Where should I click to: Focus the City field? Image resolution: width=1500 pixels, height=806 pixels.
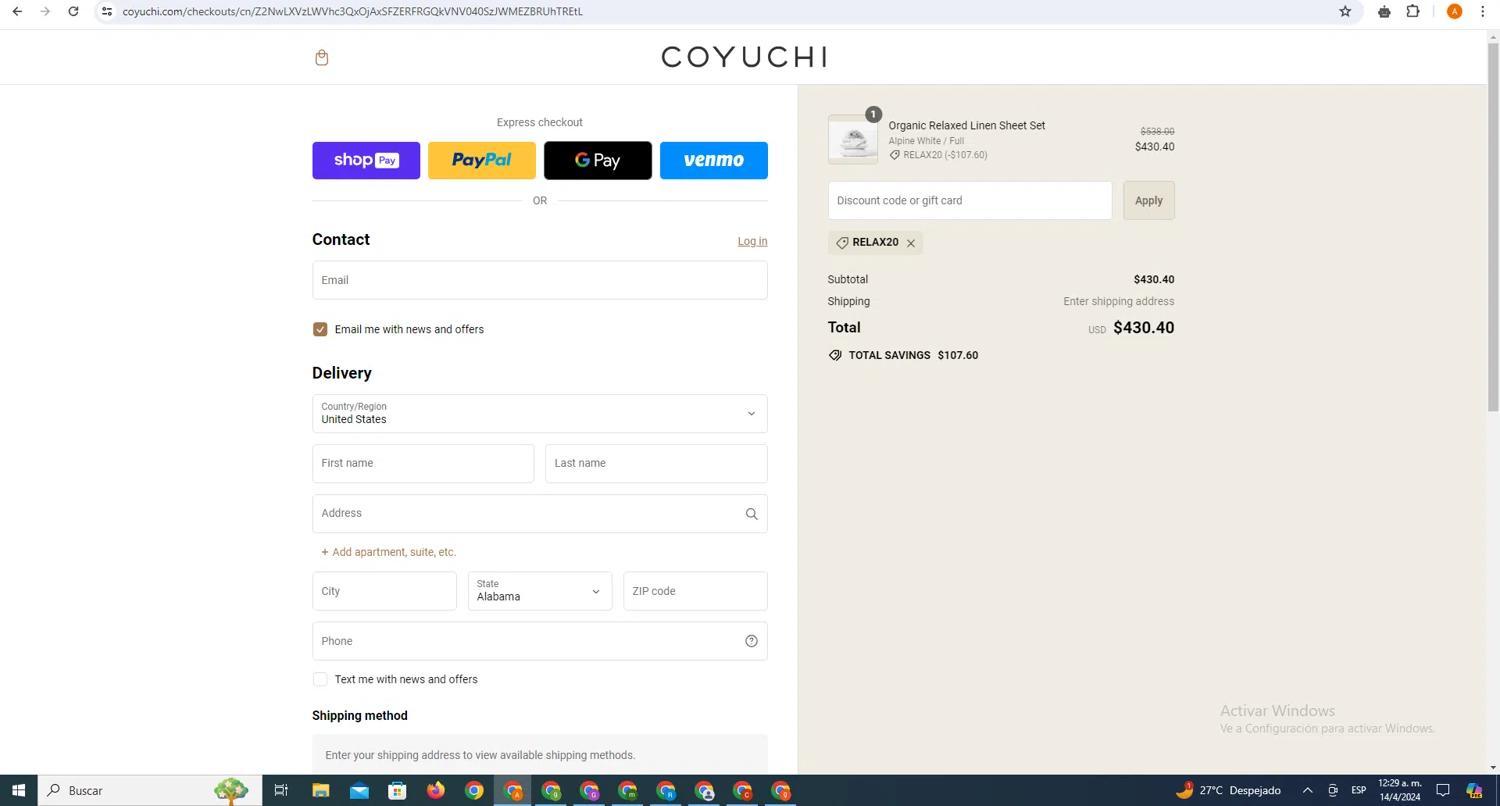pyautogui.click(x=384, y=591)
